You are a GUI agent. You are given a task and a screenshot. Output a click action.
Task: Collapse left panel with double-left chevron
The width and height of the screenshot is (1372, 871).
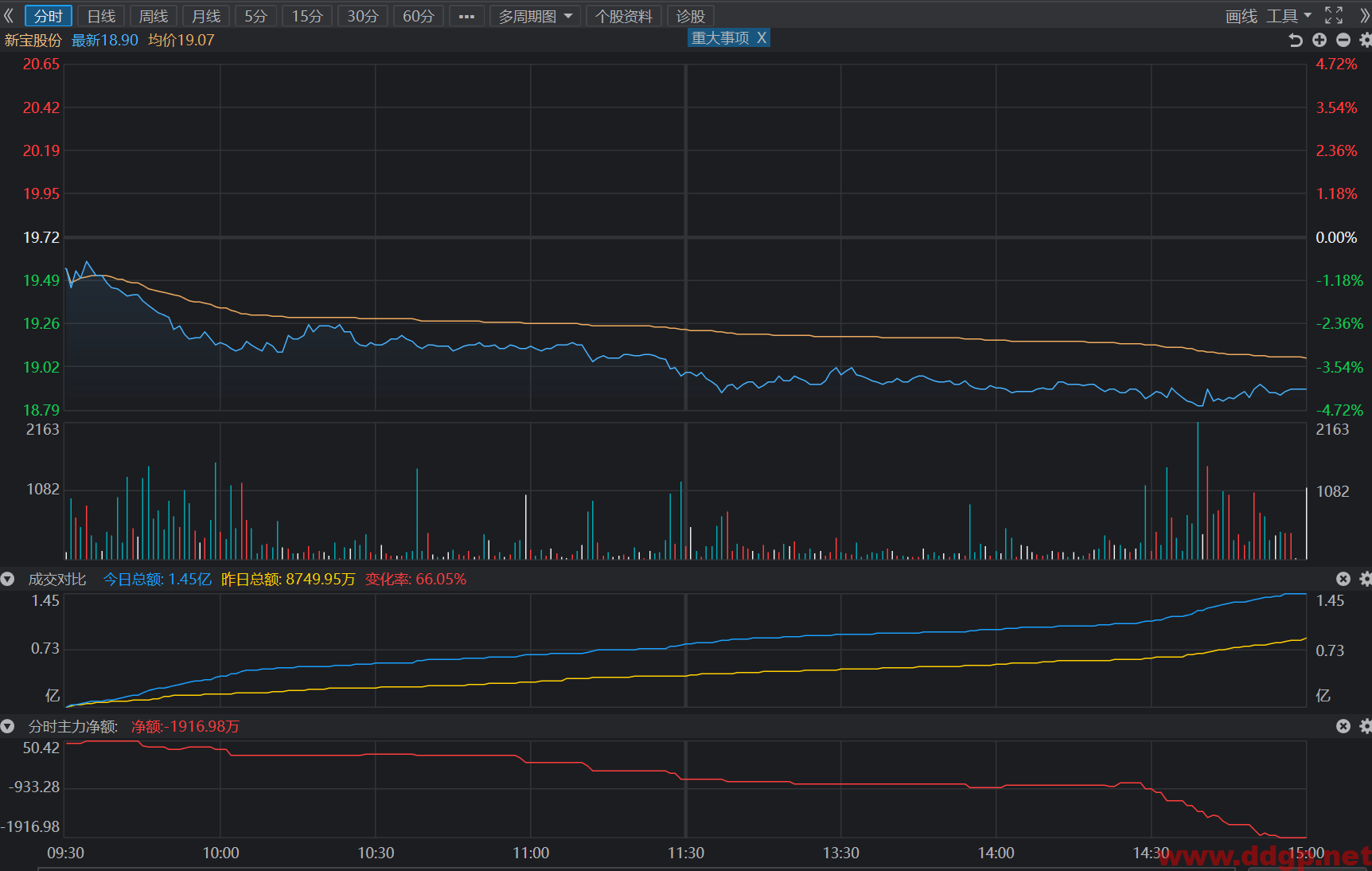coord(9,16)
